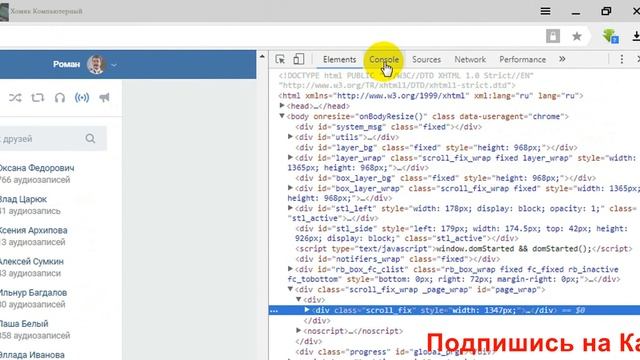Toggle audio shuffle icon
640x360 pixels.
pos(15,98)
